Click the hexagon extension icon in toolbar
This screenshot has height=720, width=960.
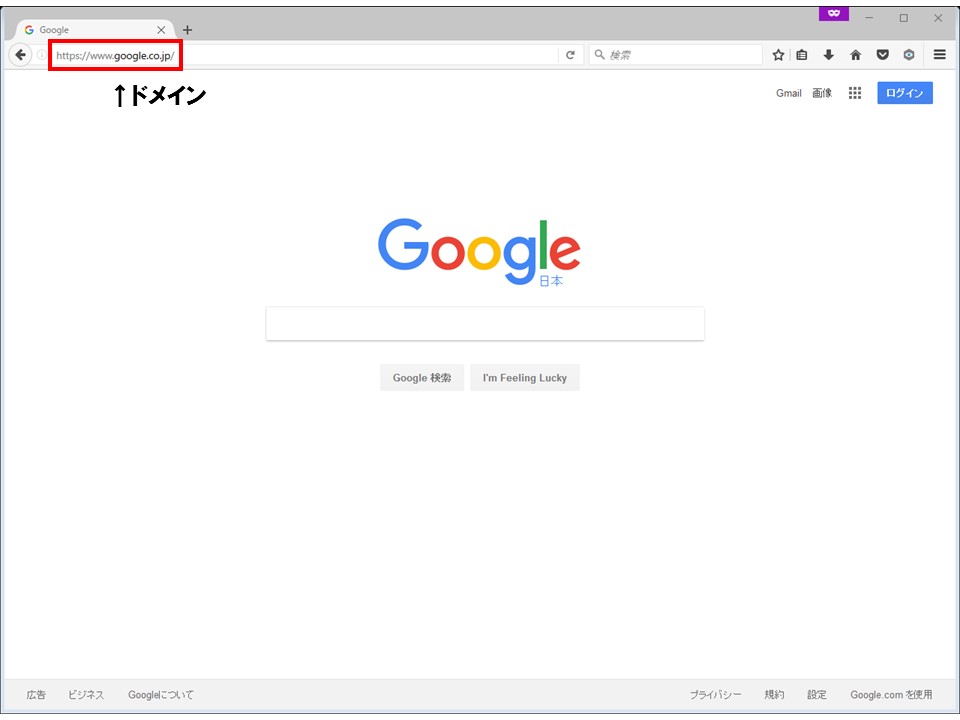[909, 55]
